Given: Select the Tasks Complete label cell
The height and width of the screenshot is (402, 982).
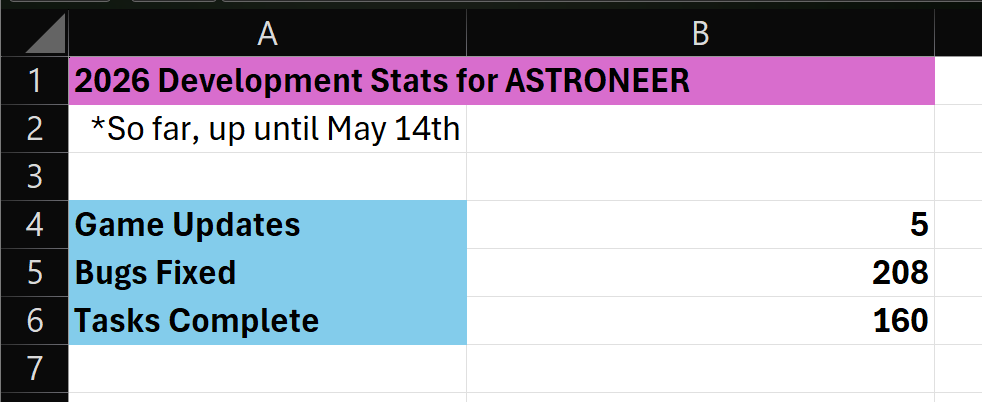Looking at the screenshot, I should tap(267, 321).
